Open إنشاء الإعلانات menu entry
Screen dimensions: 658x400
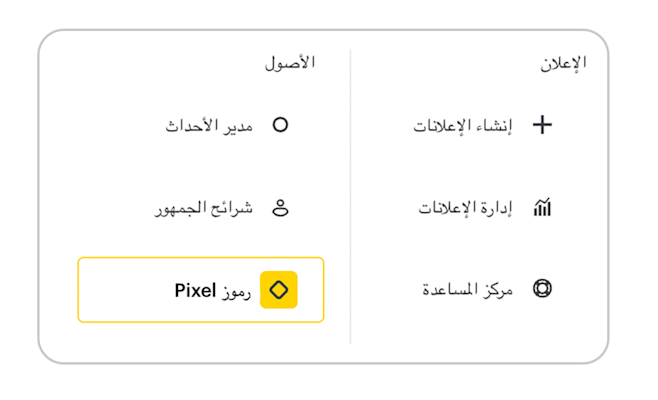[x=462, y=126]
